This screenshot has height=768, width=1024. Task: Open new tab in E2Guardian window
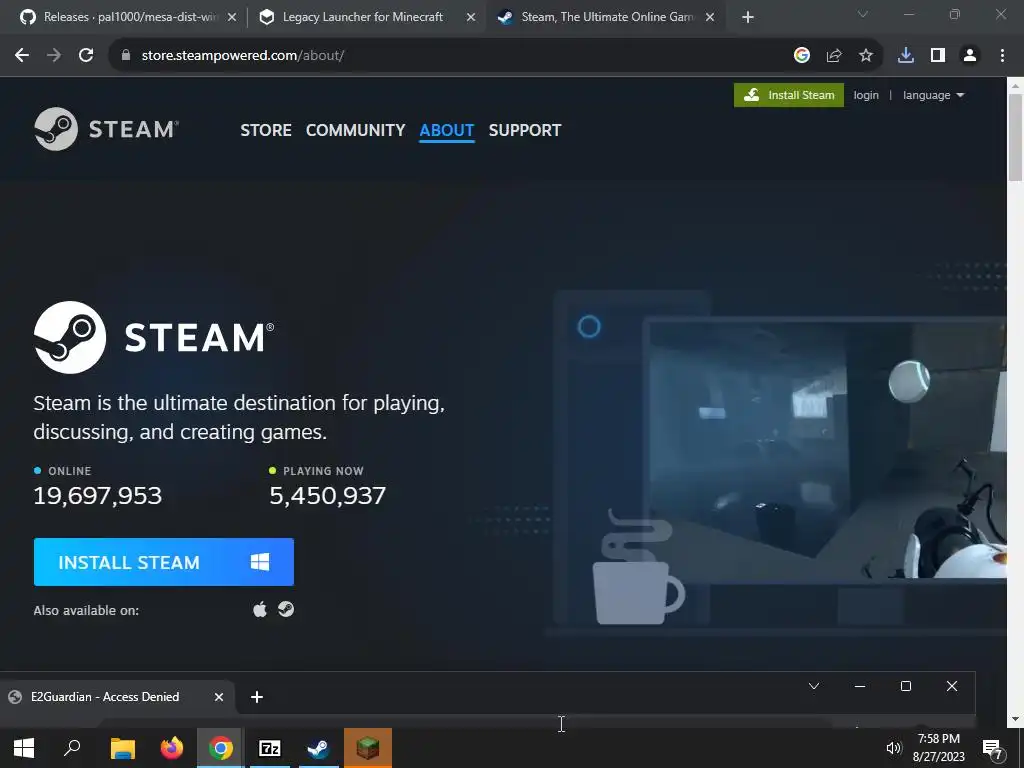[x=257, y=697]
